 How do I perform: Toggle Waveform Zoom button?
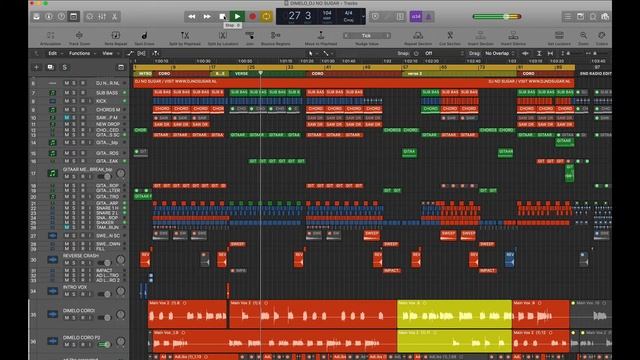525,53
